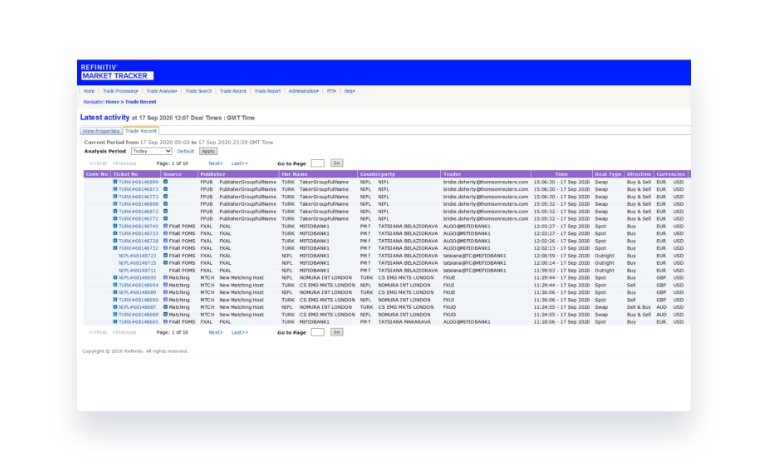Switch to the View Properties tab
The image size is (768, 468).
click(x=101, y=131)
